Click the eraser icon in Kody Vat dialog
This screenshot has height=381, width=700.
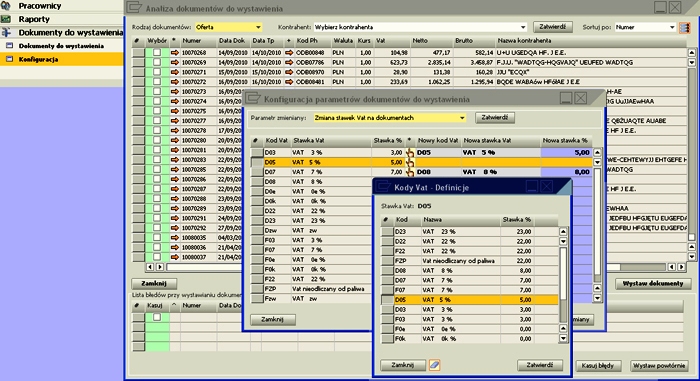434,365
